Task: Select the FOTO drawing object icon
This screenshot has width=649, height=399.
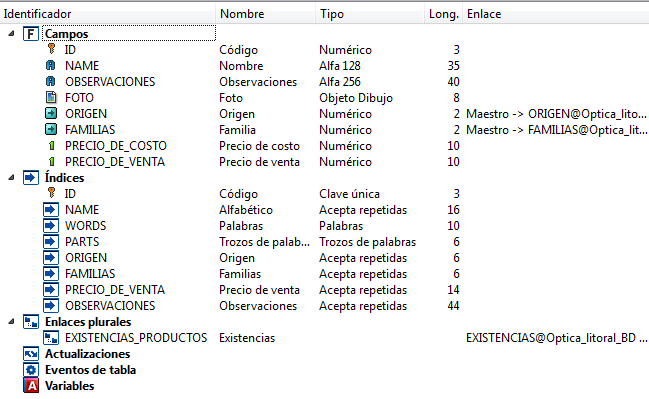Action: pos(51,97)
